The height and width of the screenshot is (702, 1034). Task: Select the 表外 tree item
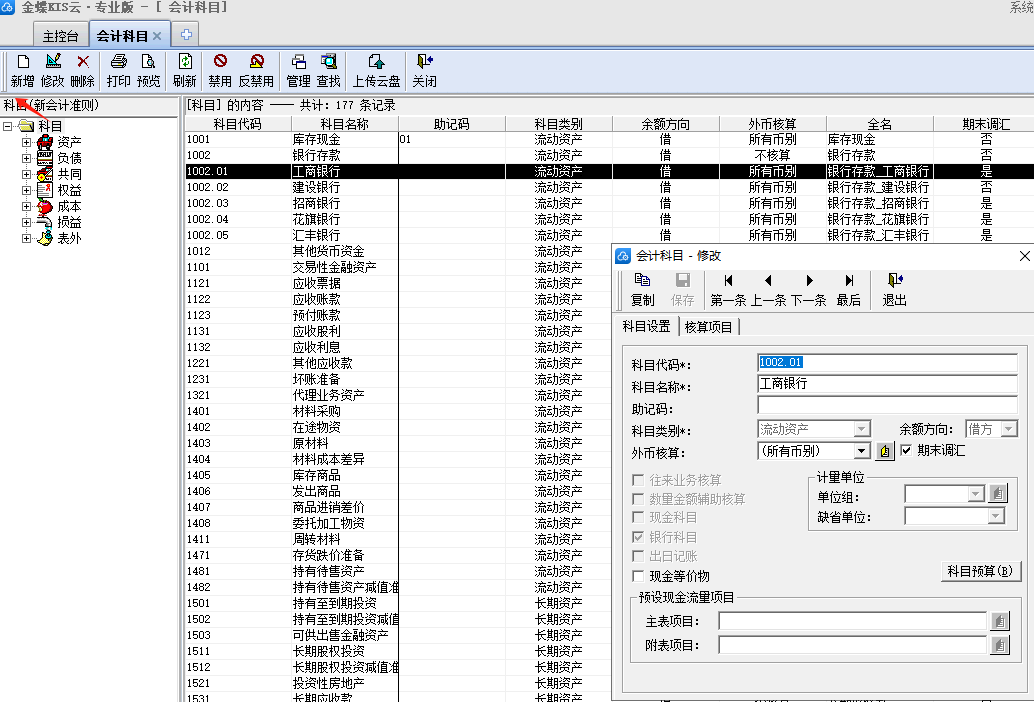click(x=69, y=238)
